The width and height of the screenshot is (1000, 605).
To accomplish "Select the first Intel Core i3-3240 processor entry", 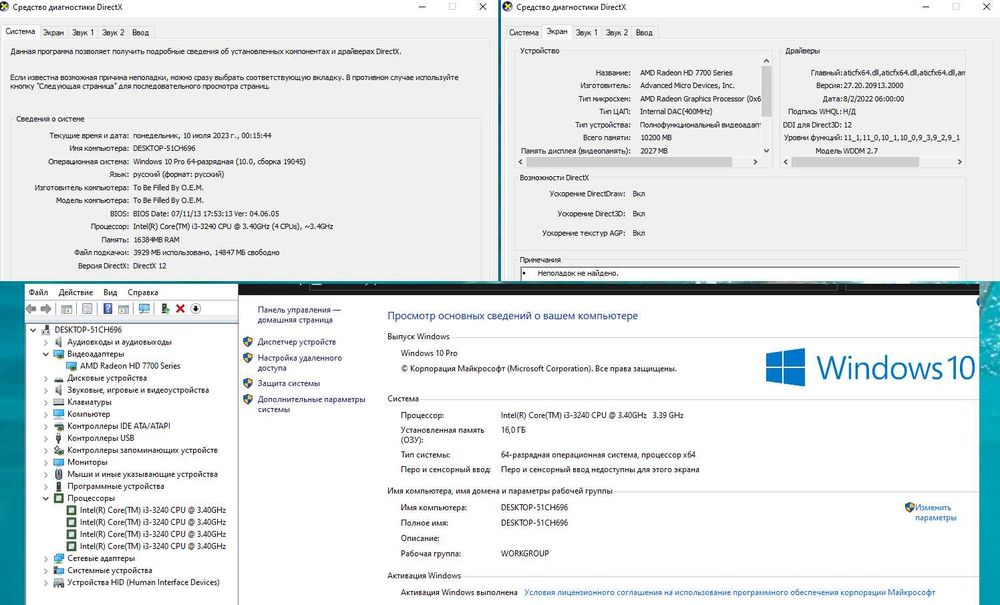I will tap(153, 510).
